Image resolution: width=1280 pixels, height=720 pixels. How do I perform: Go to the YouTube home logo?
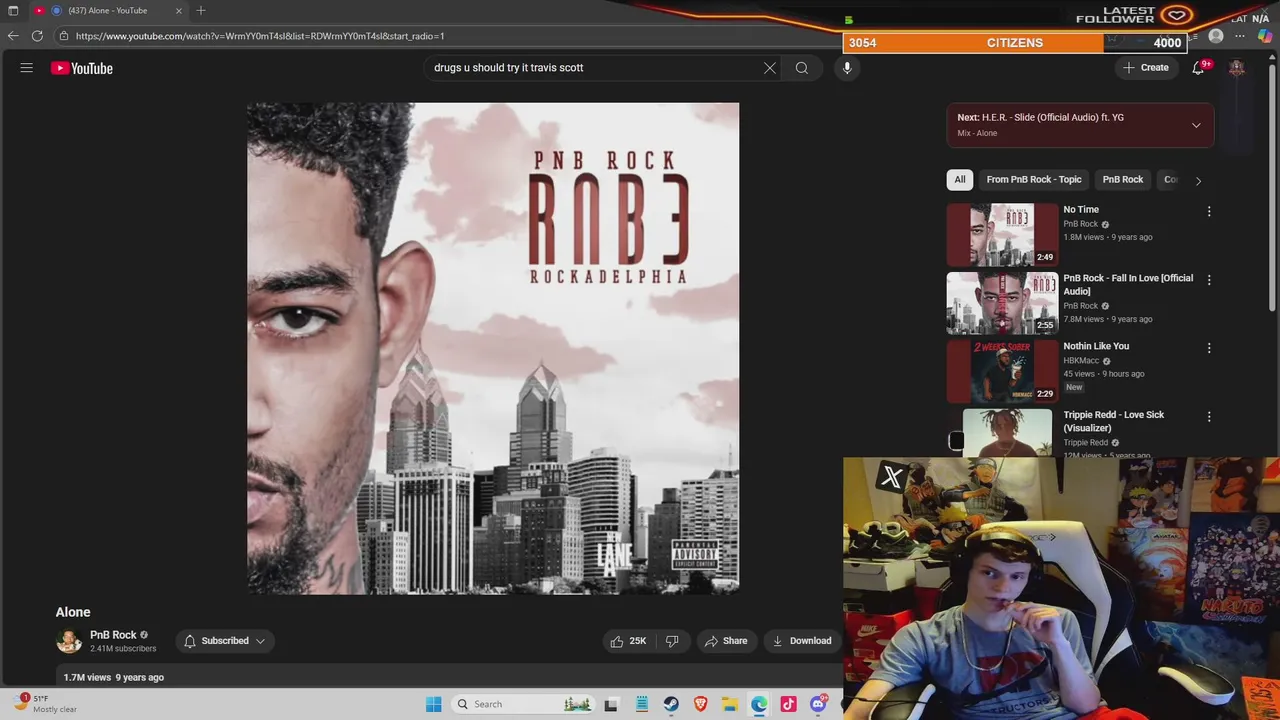point(82,68)
